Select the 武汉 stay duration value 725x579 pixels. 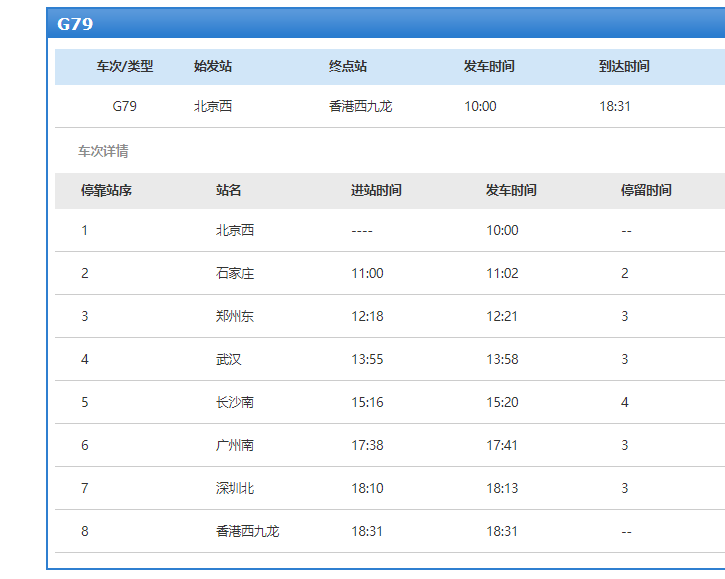click(625, 359)
